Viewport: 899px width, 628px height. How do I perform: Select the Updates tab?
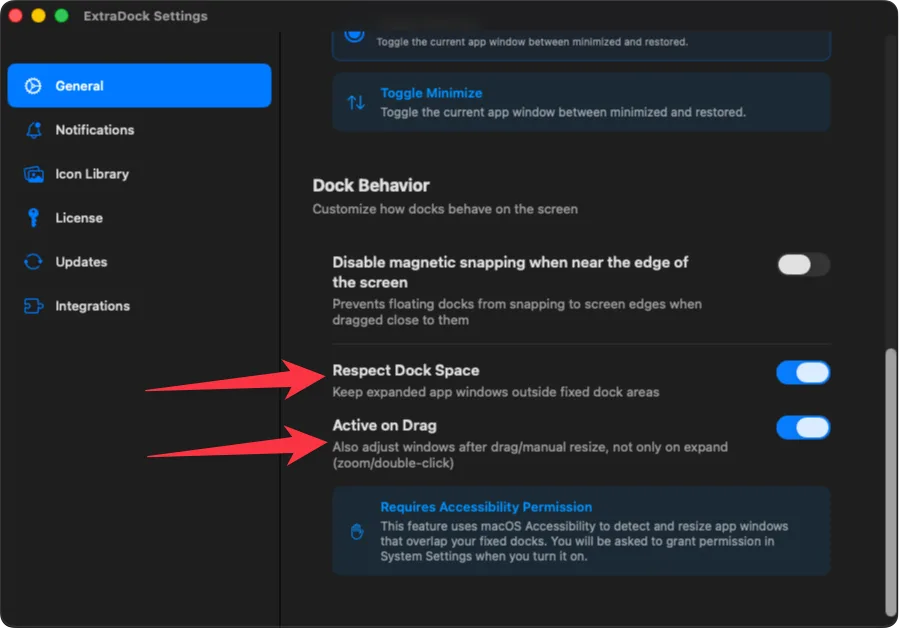(x=139, y=262)
